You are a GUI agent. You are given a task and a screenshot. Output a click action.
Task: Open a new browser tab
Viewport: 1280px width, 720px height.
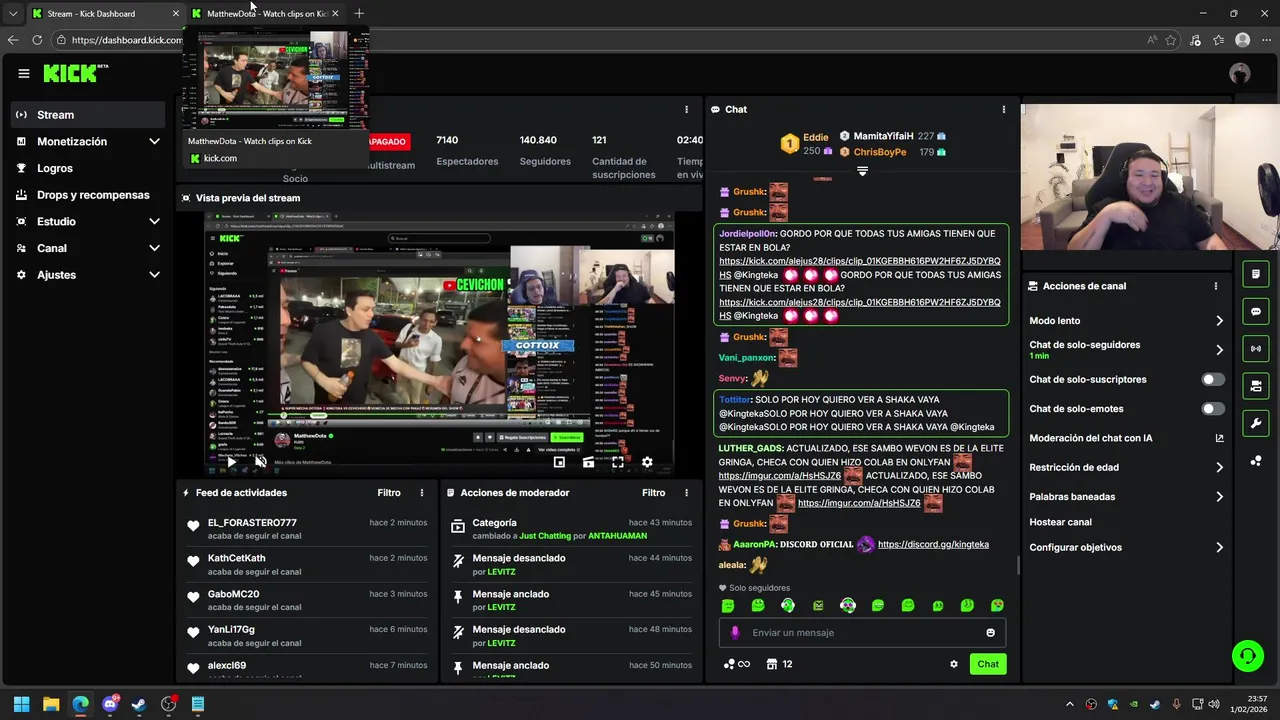click(359, 14)
